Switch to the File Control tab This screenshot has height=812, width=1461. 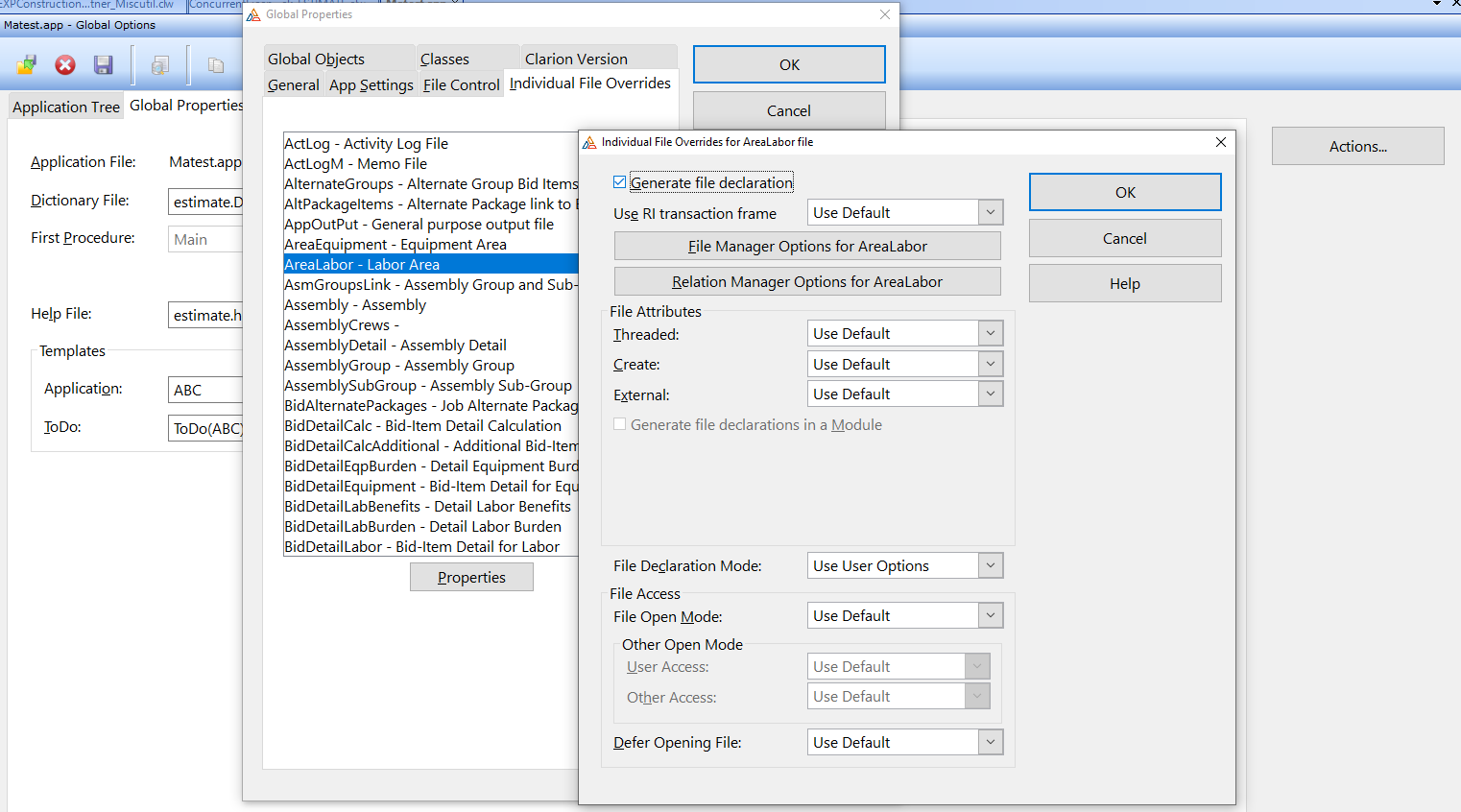(461, 84)
